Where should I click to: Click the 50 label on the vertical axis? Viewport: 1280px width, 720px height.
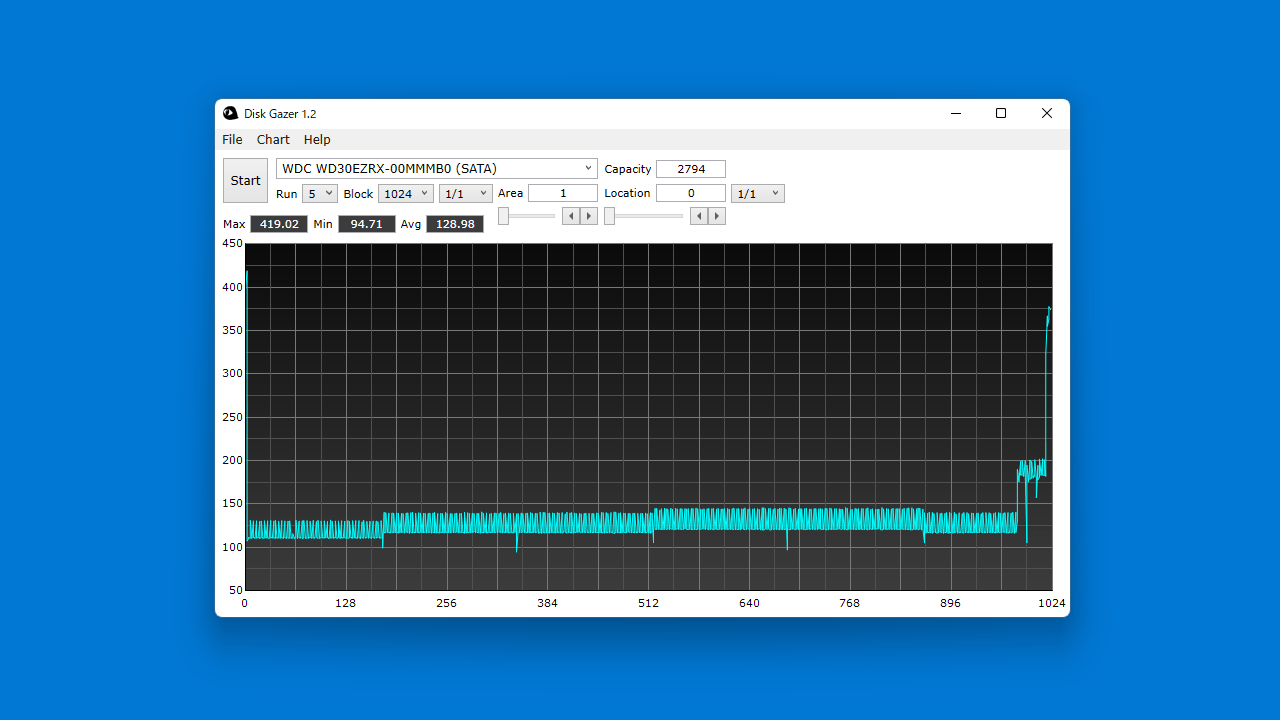click(235, 590)
